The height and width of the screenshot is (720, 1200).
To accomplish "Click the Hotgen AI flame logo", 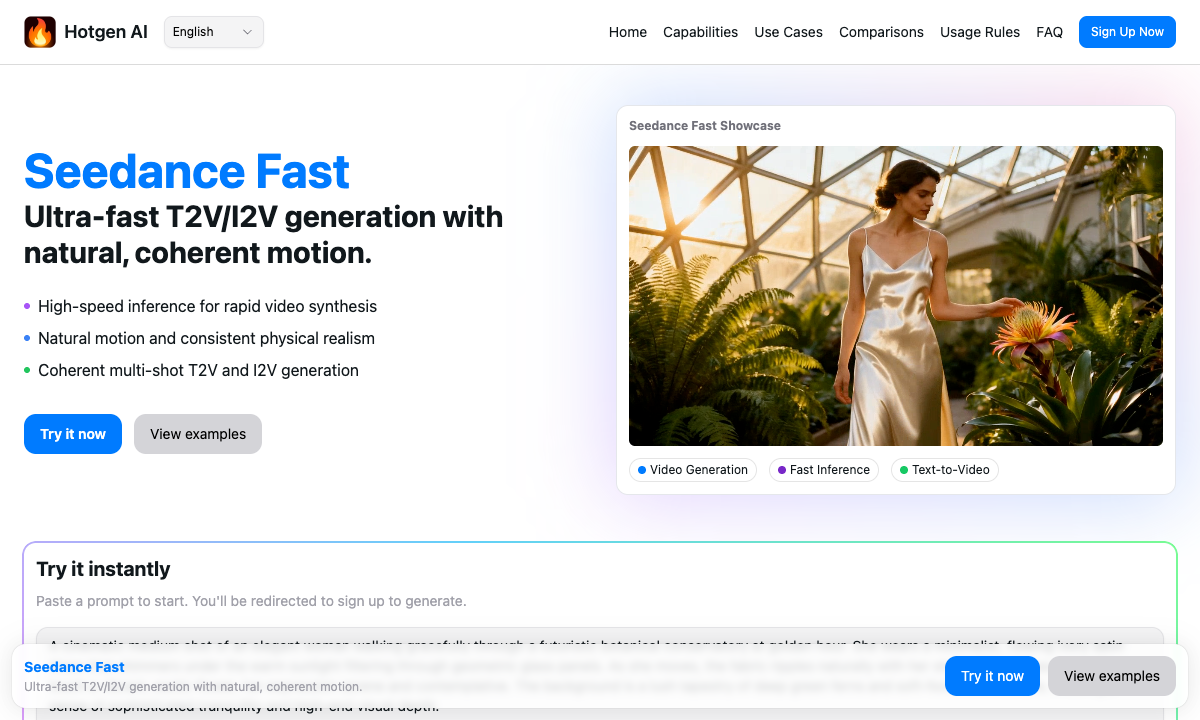I will pyautogui.click(x=40, y=31).
